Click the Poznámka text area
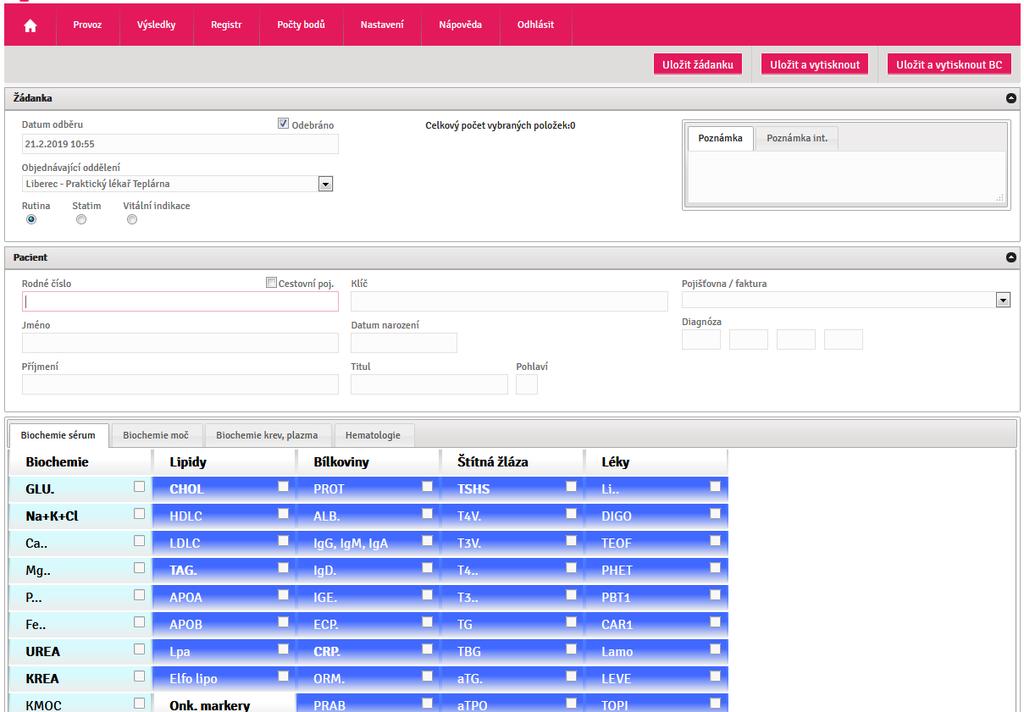1024x712 pixels. (847, 177)
